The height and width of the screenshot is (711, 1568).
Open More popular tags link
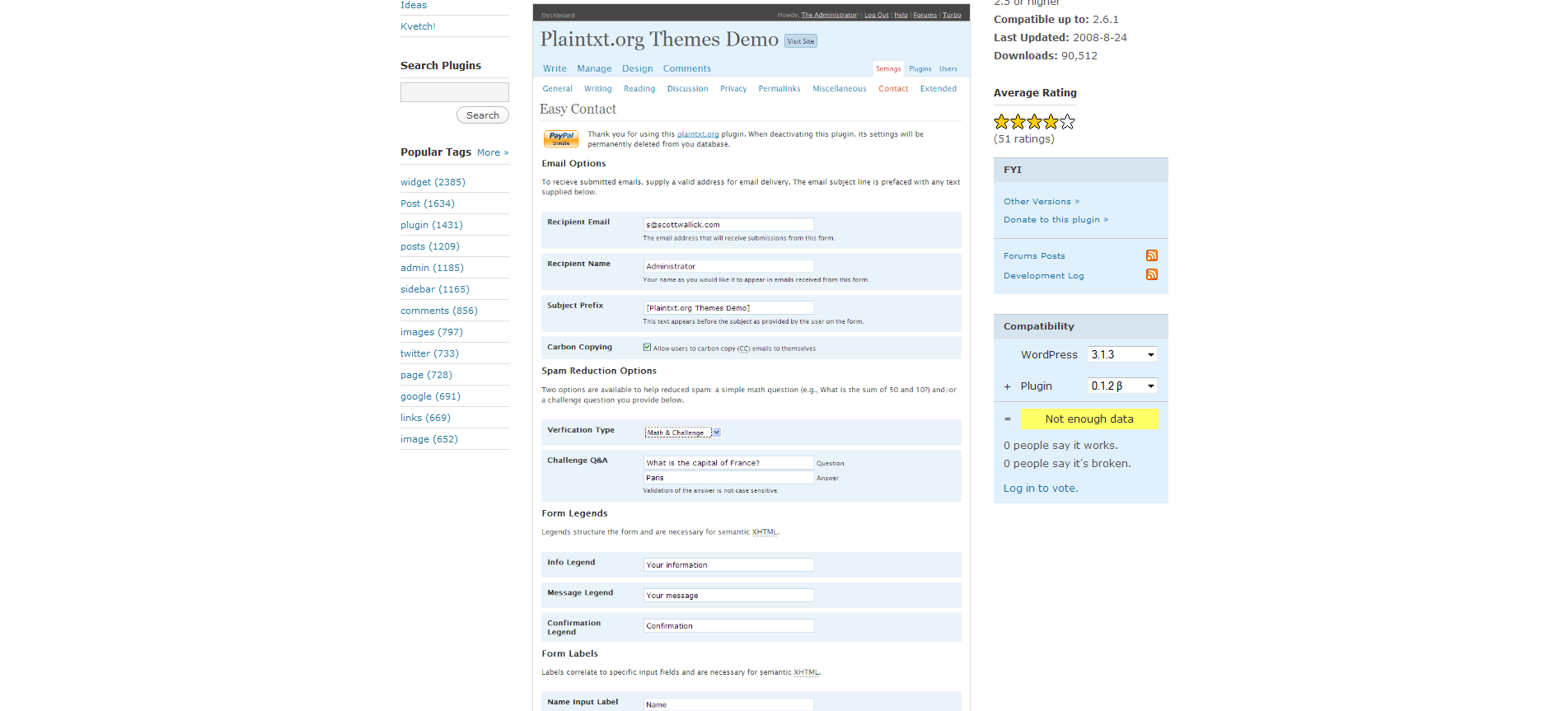pyautogui.click(x=493, y=152)
